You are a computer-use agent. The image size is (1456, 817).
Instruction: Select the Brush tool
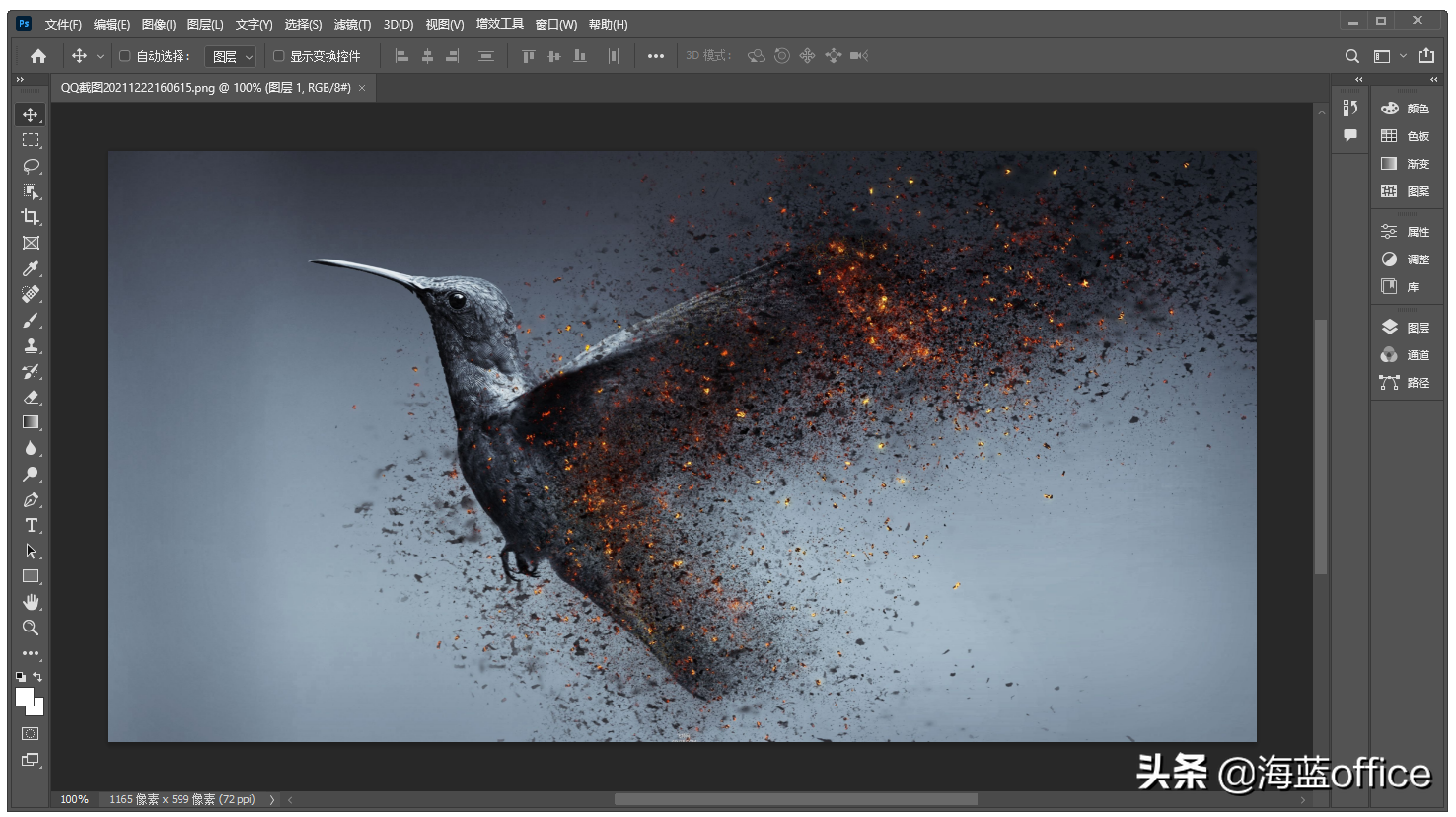pos(31,320)
